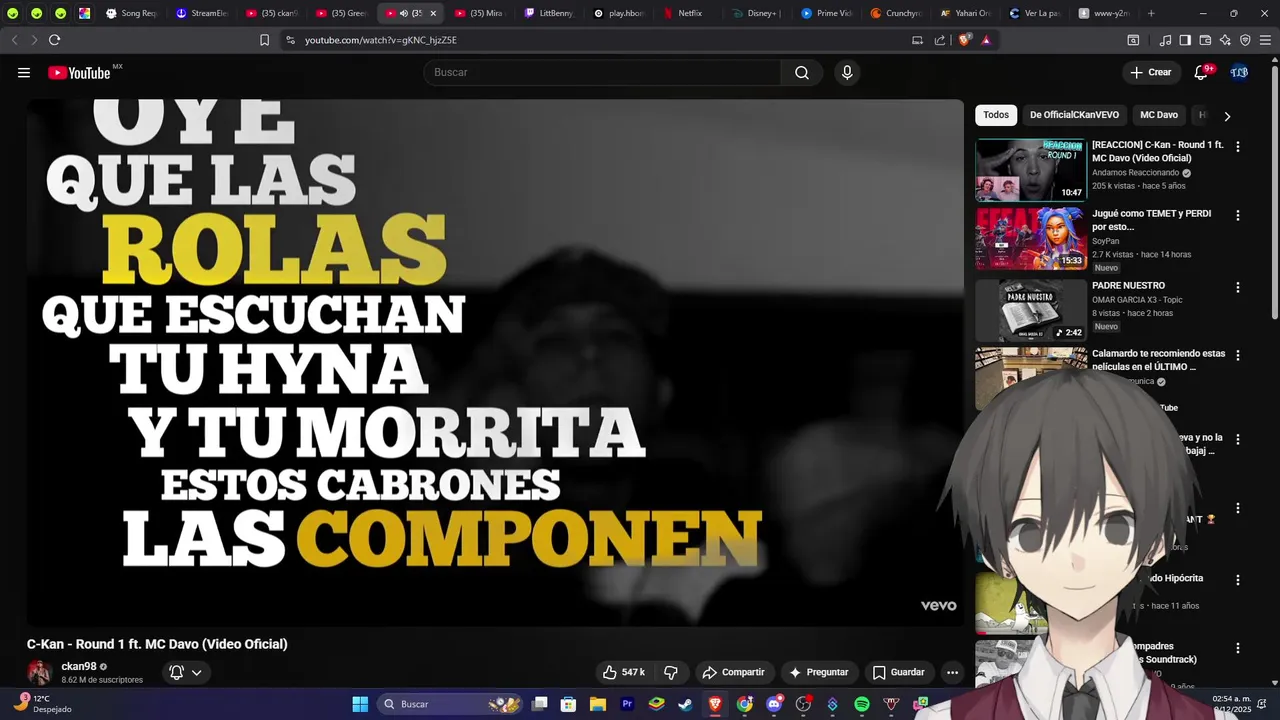Switch to the StreamElements tab
The image size is (1280, 720).
pos(202,13)
